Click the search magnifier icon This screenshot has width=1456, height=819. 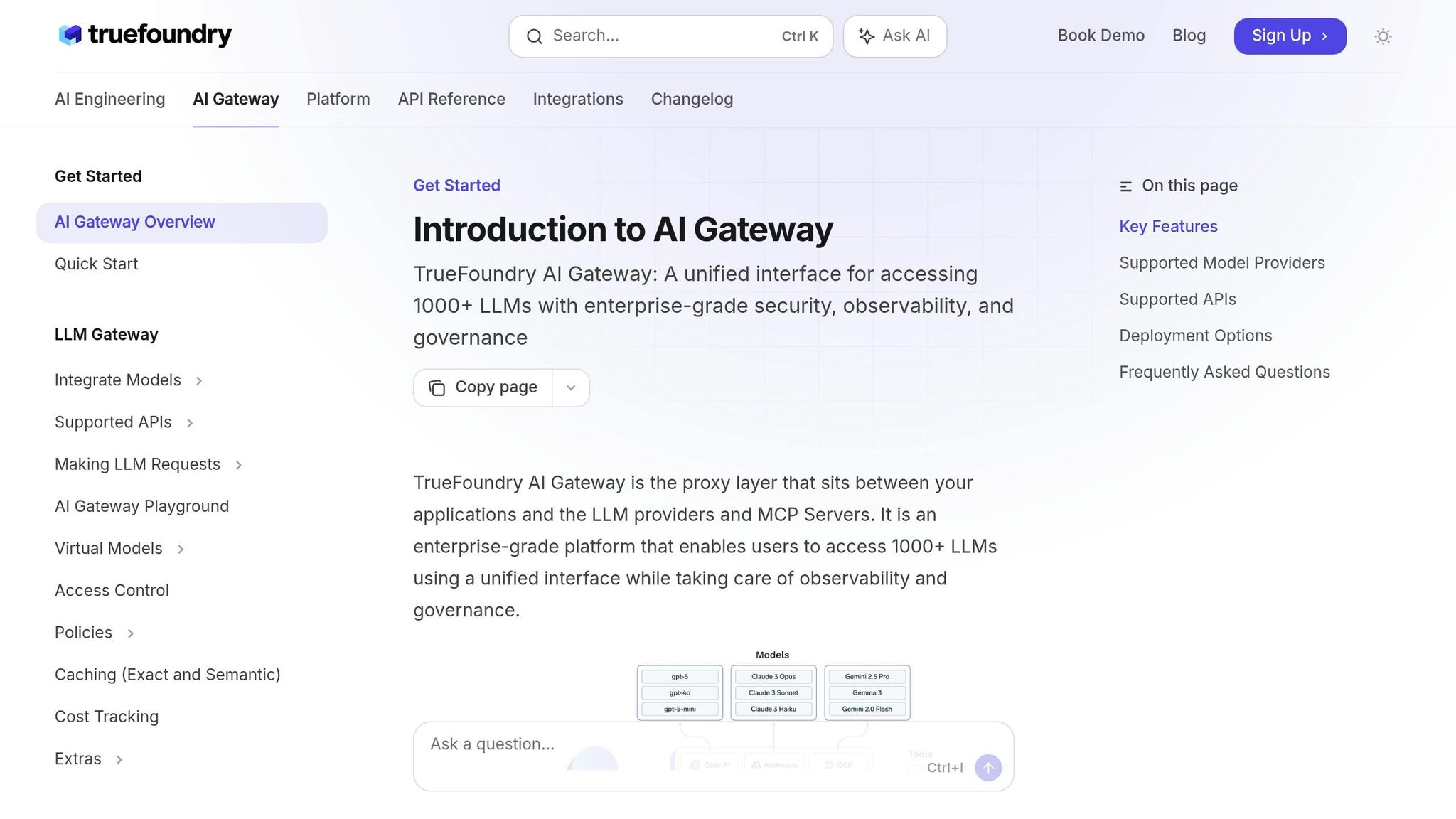535,36
